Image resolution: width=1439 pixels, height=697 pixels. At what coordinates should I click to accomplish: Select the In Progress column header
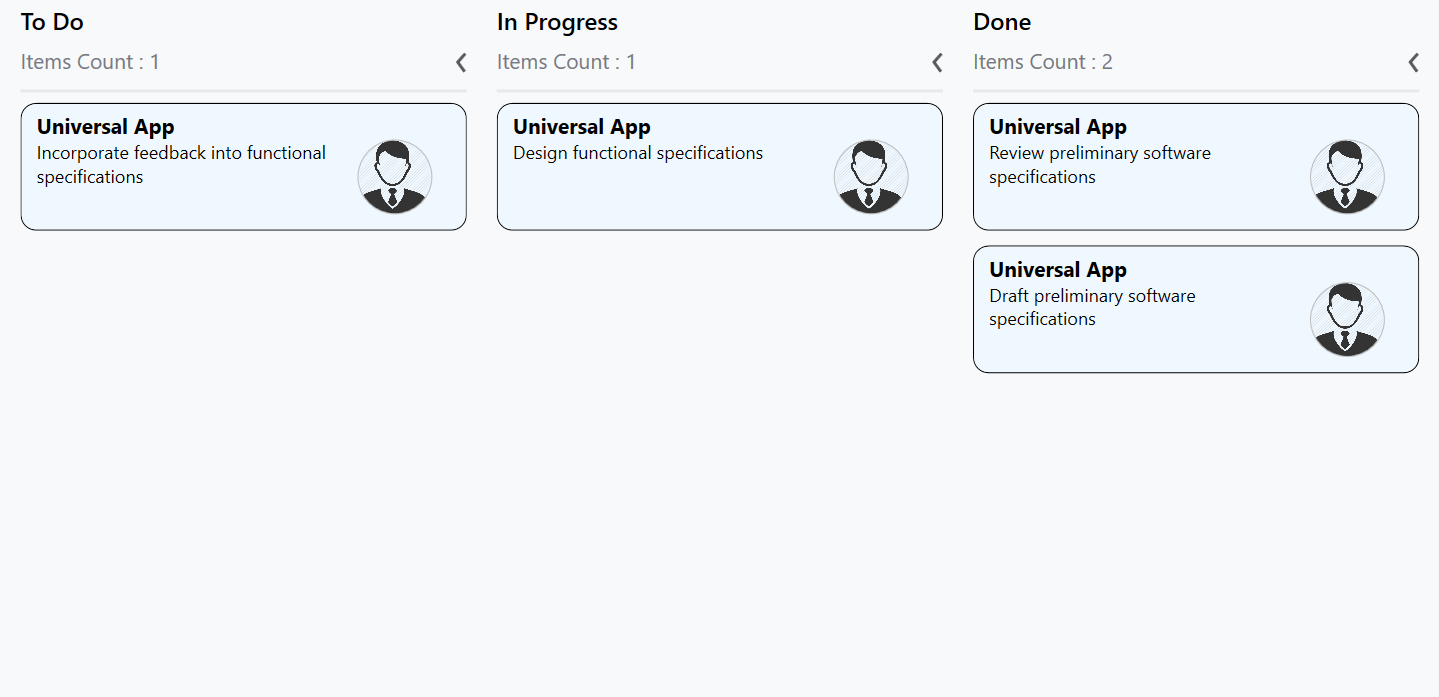[557, 22]
